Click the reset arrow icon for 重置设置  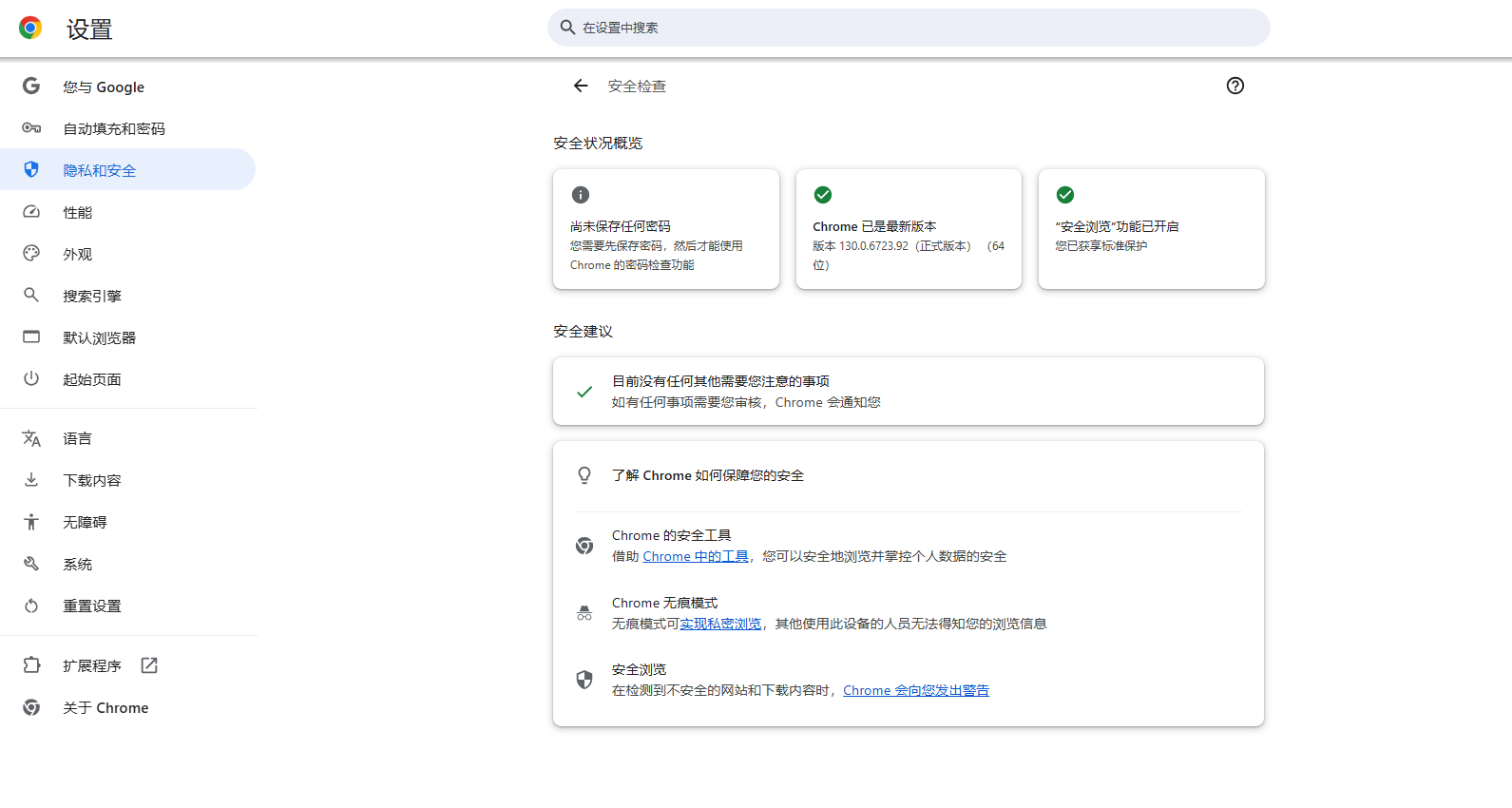(x=31, y=606)
